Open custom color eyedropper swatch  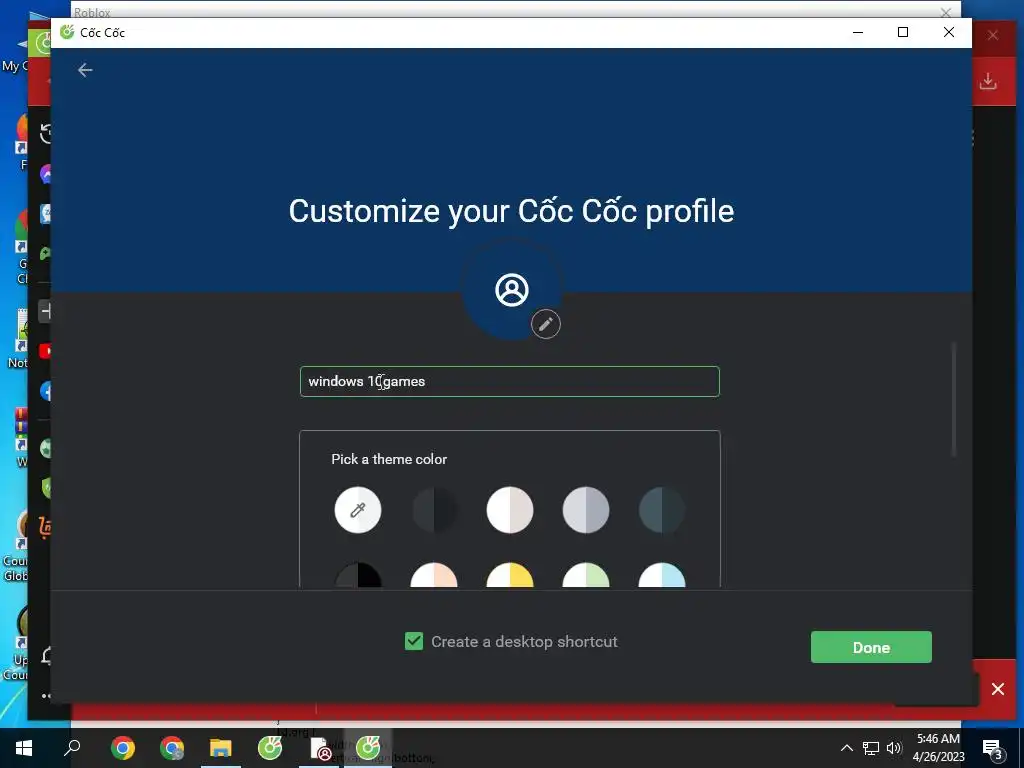pos(358,510)
